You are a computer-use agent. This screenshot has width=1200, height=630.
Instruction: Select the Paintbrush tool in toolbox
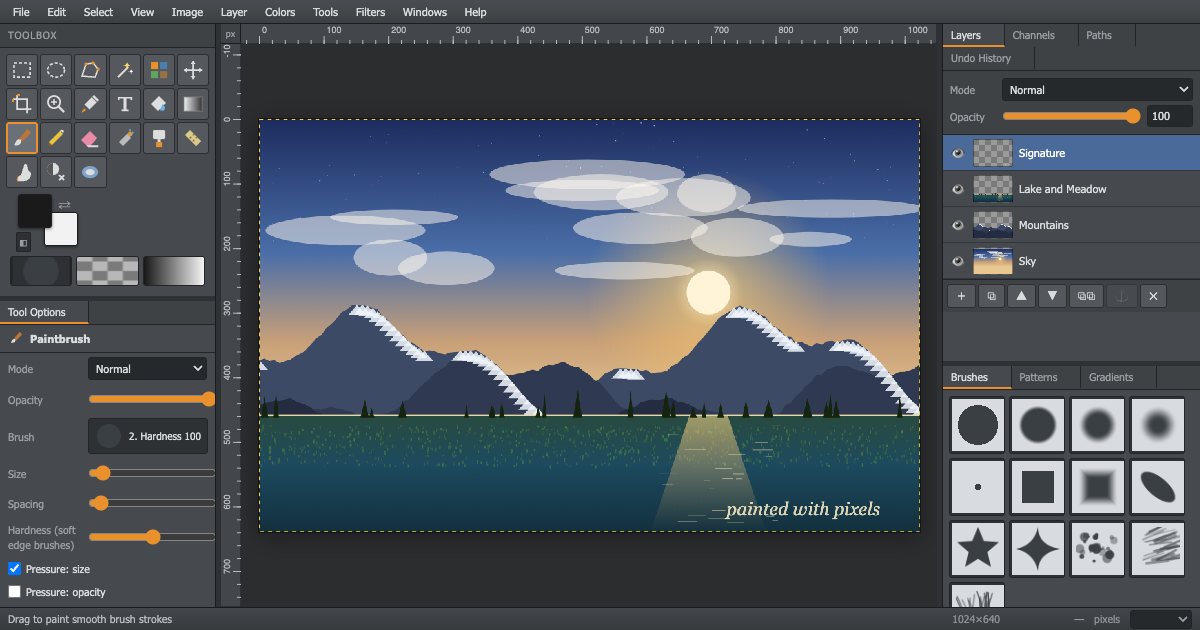click(x=22, y=138)
